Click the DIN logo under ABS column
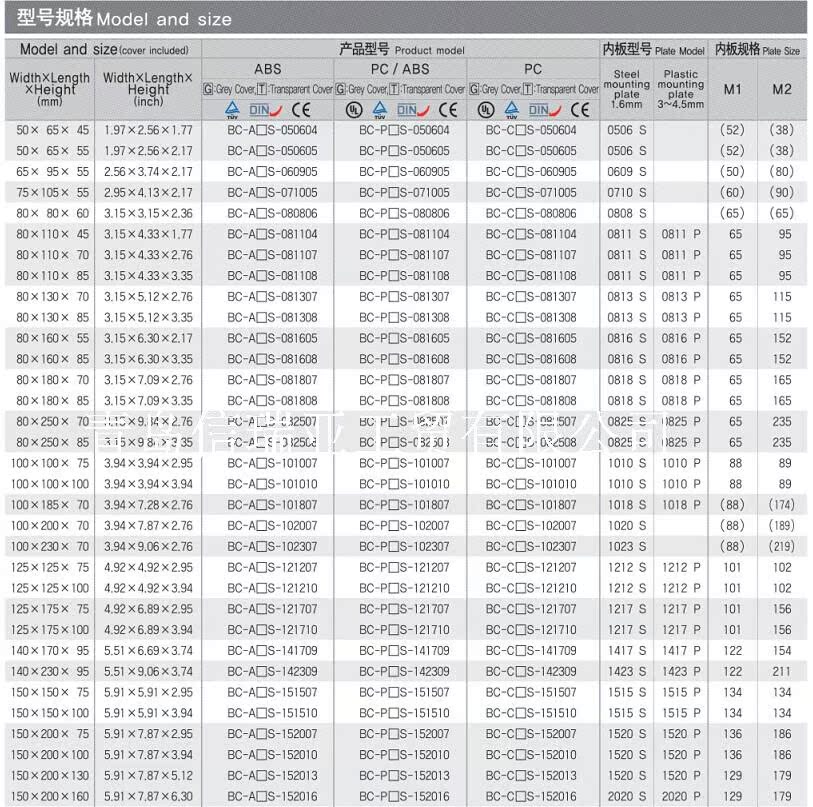Viewport: 813px width, 807px height. pos(265,110)
